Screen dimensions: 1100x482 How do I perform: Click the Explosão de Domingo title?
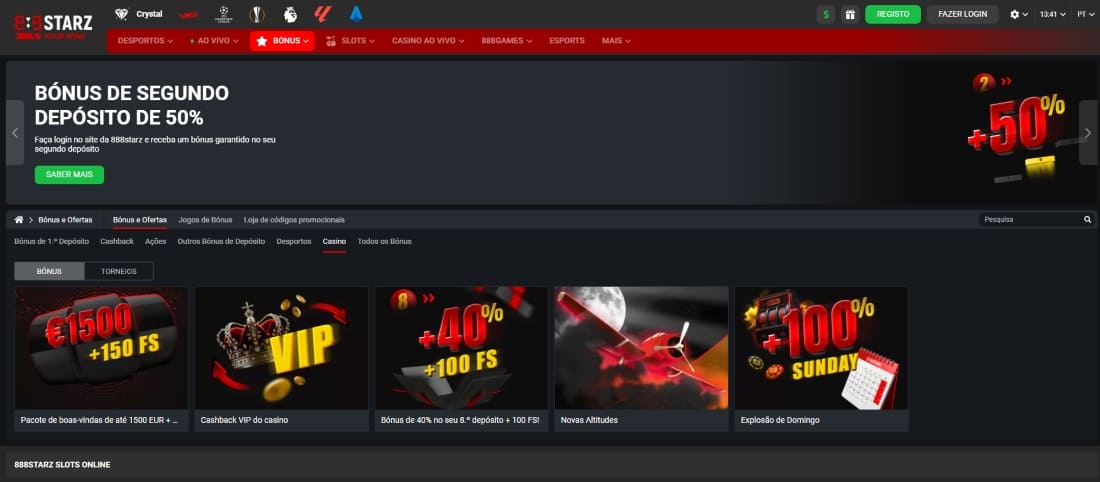click(780, 420)
